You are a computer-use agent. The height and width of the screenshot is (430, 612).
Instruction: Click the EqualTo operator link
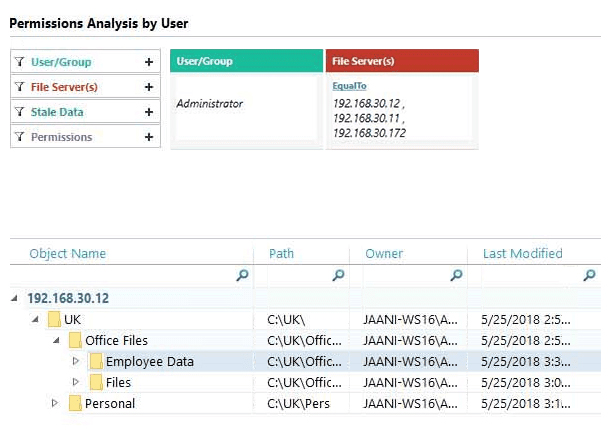(349, 86)
